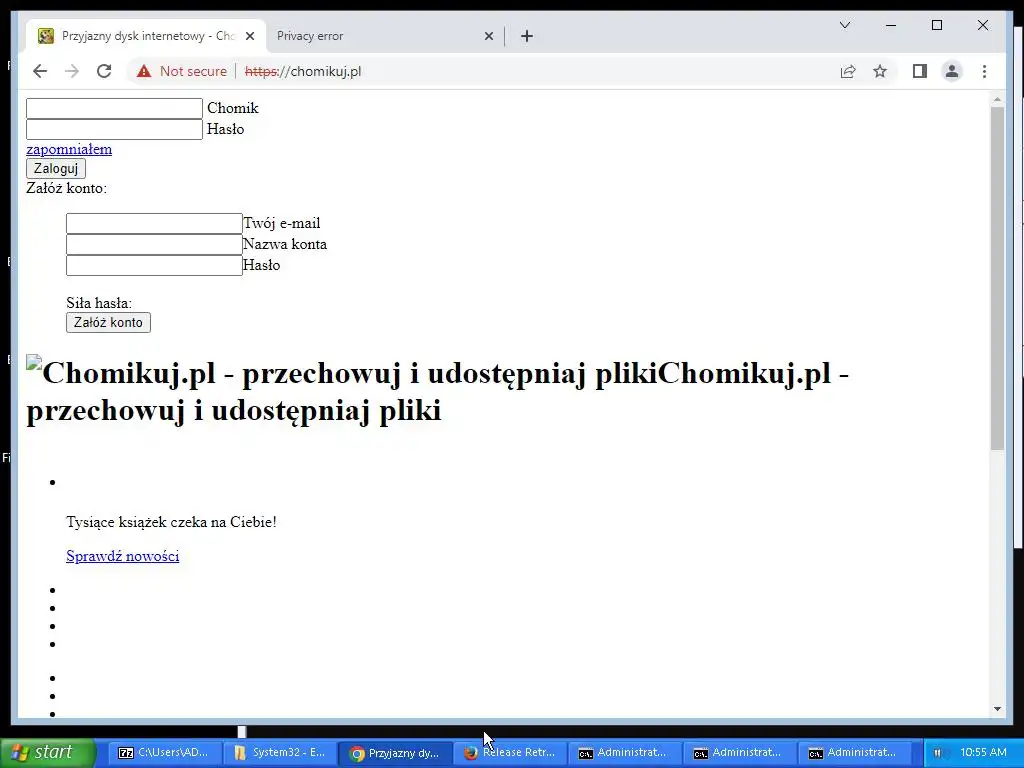Open the Chrome profile avatar

[952, 71]
